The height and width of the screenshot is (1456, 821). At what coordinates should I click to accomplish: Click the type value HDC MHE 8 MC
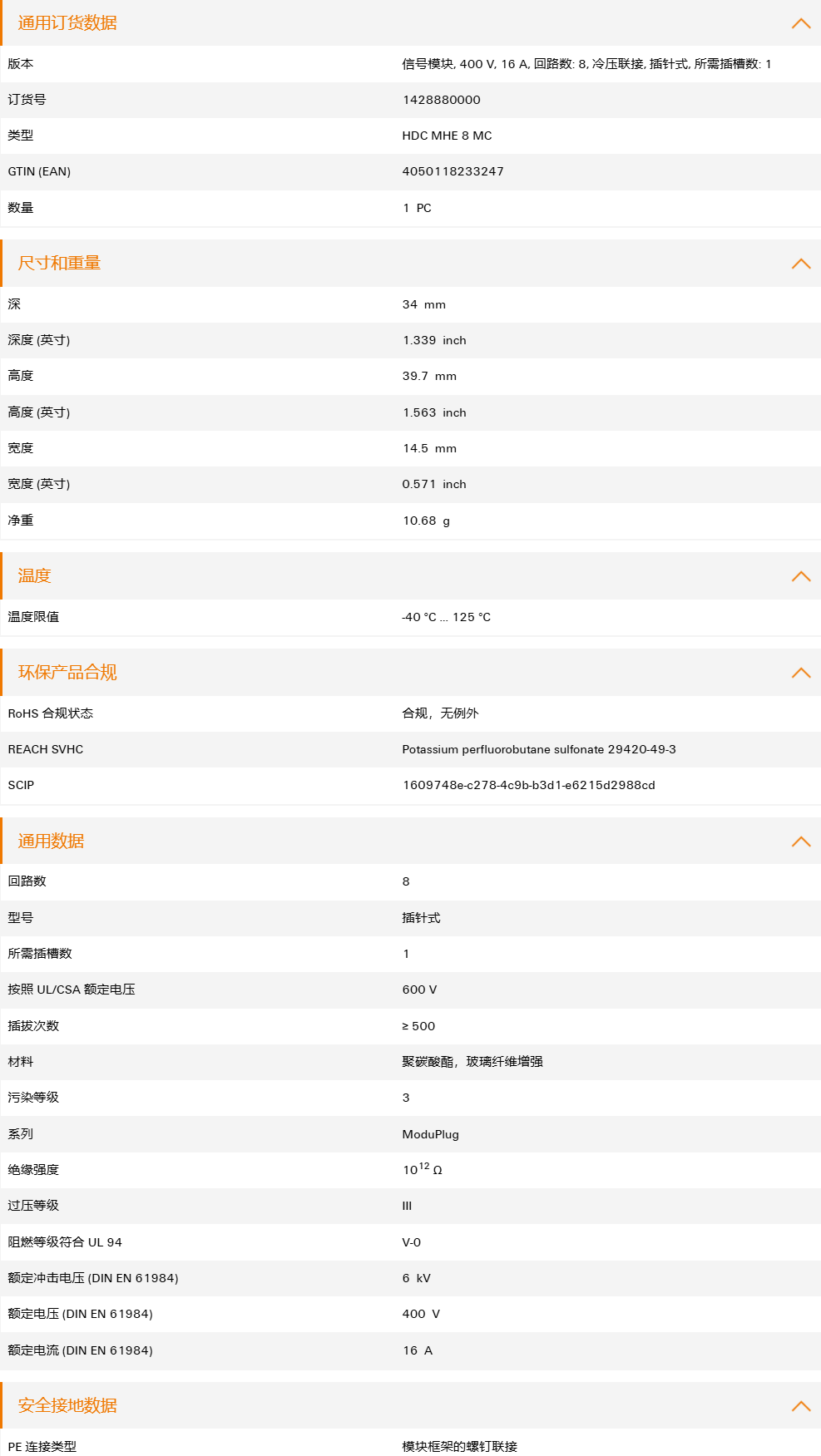[x=447, y=136]
